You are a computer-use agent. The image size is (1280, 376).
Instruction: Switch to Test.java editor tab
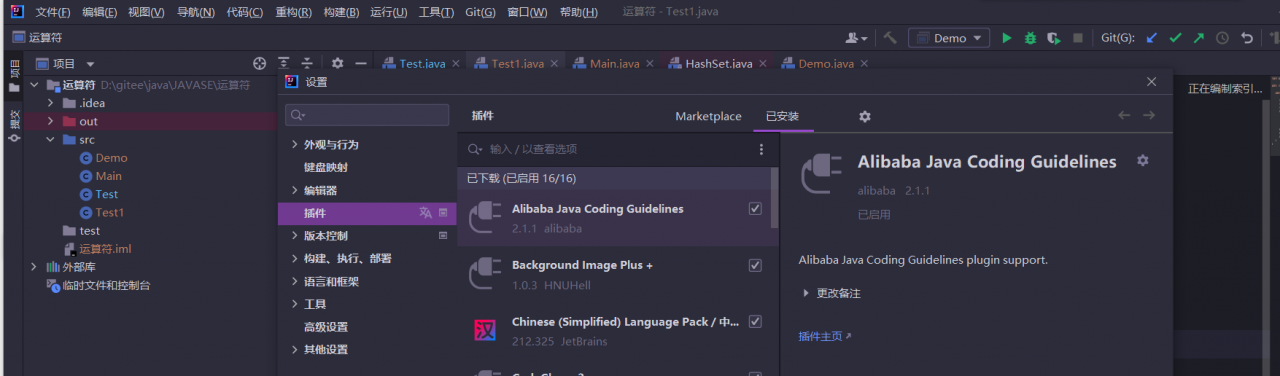tap(422, 63)
